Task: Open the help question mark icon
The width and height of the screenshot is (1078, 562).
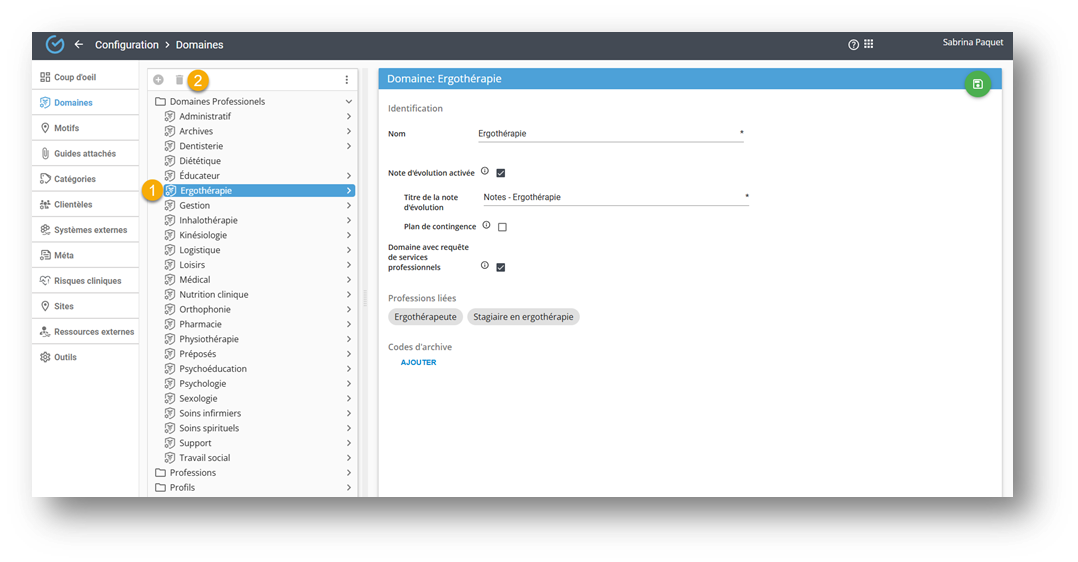Action: 853,45
